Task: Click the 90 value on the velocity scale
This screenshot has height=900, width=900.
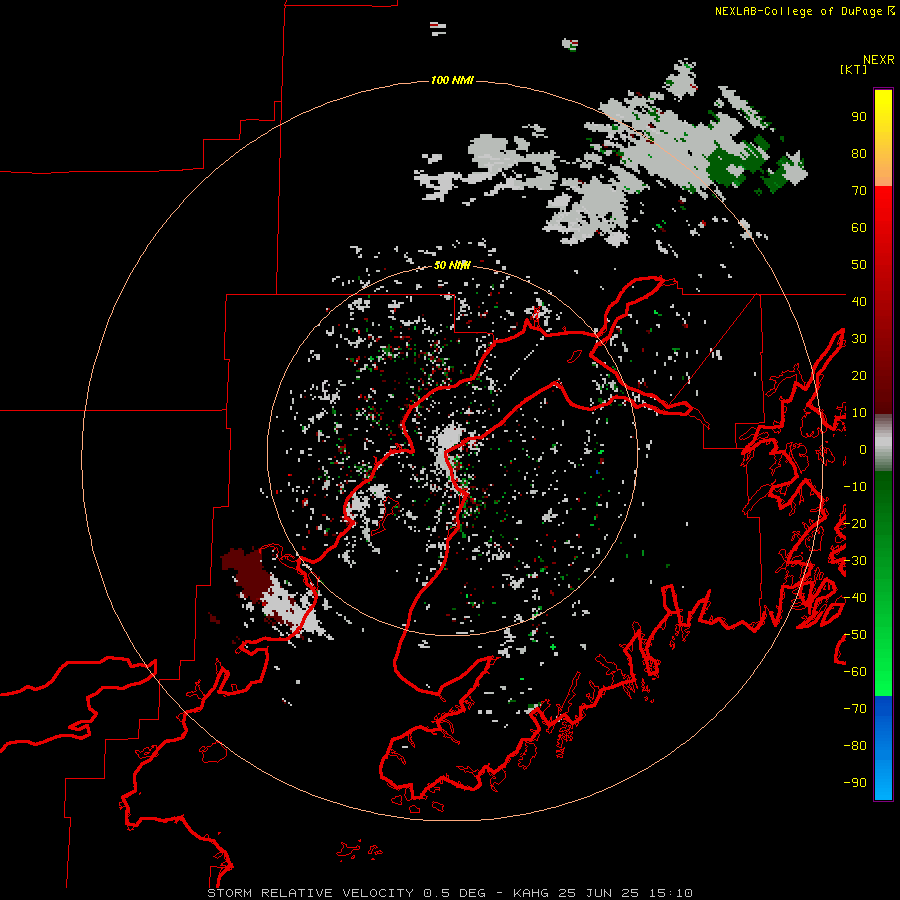Action: tap(859, 117)
